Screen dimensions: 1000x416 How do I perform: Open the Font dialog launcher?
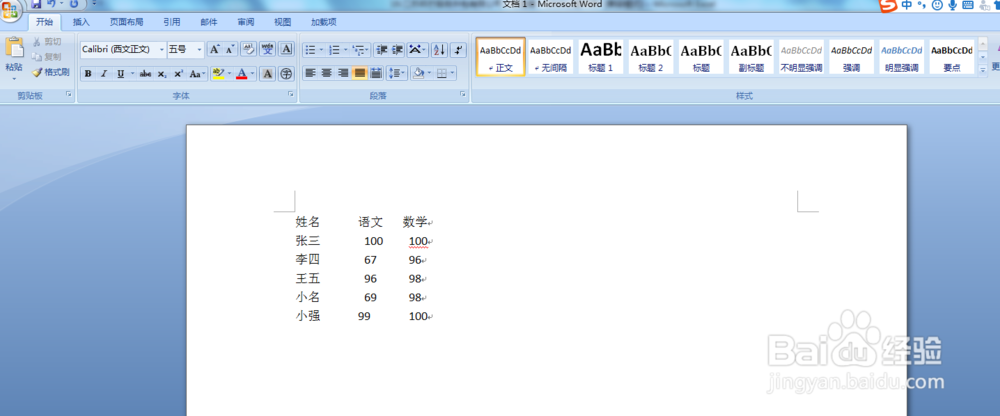coord(291,94)
